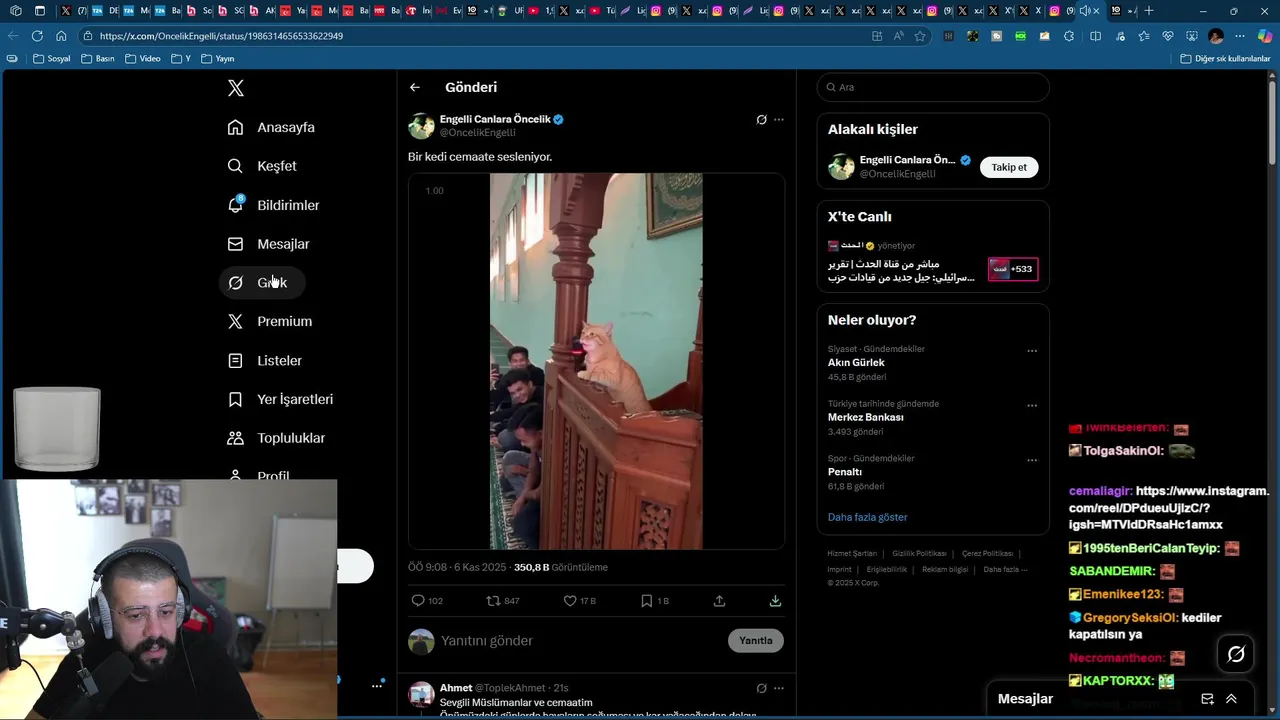The height and width of the screenshot is (720, 1280).
Task: Go back with the Gönderi arrow
Action: coord(415,87)
